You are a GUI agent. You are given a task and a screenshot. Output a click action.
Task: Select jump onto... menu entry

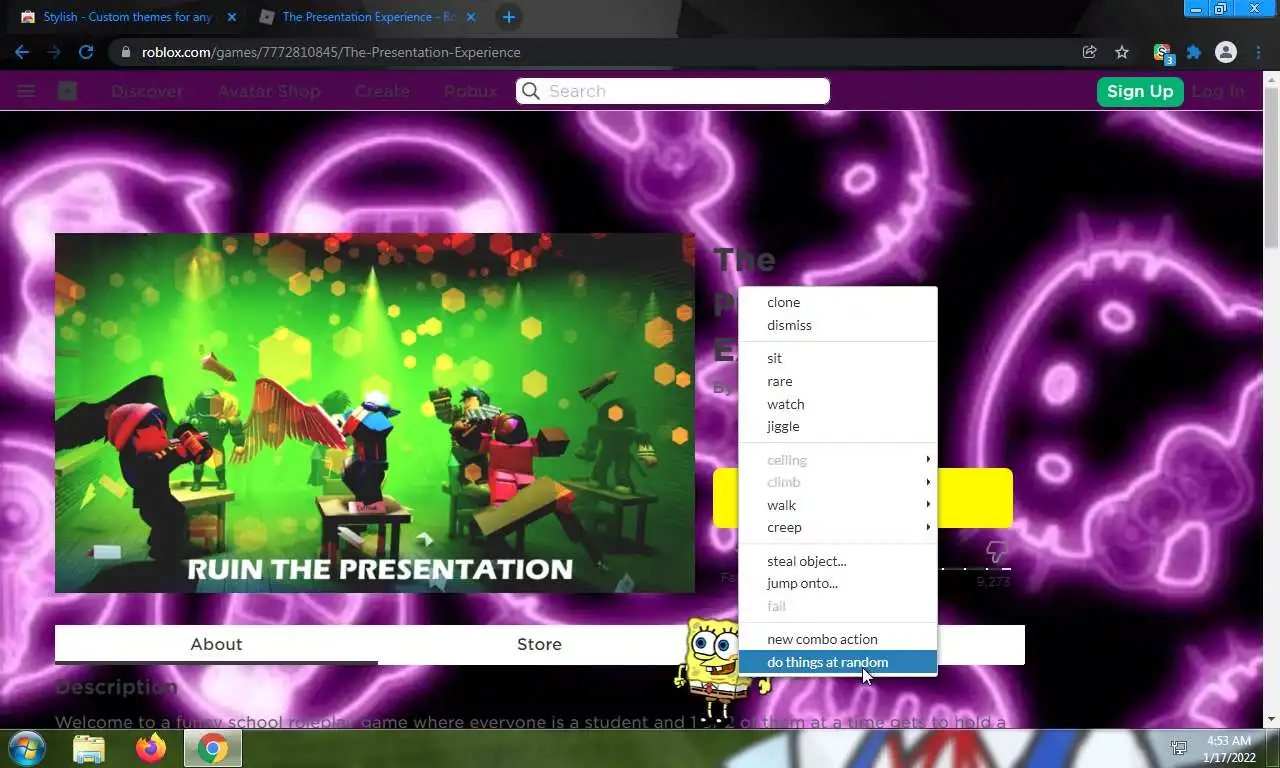(837, 583)
